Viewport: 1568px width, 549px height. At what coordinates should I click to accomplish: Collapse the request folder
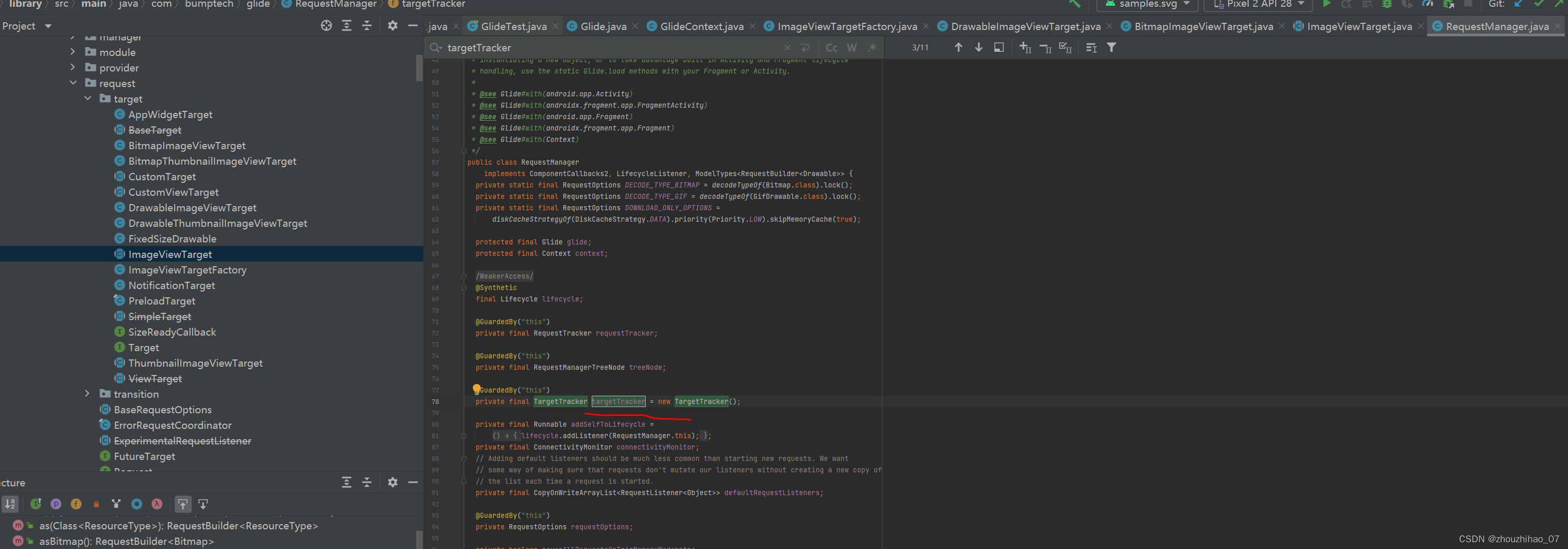[x=73, y=83]
